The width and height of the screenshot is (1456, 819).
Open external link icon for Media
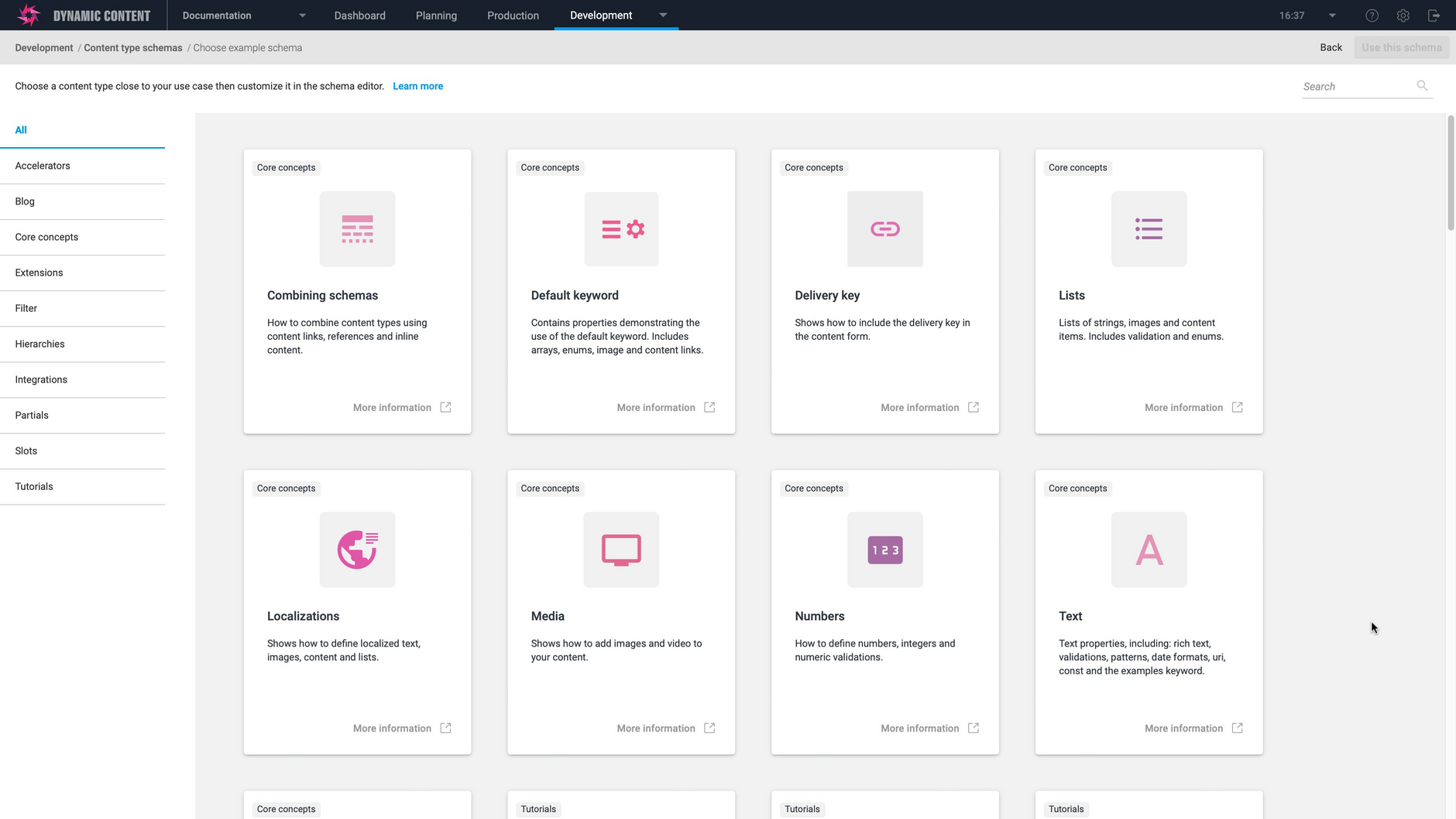(x=709, y=728)
